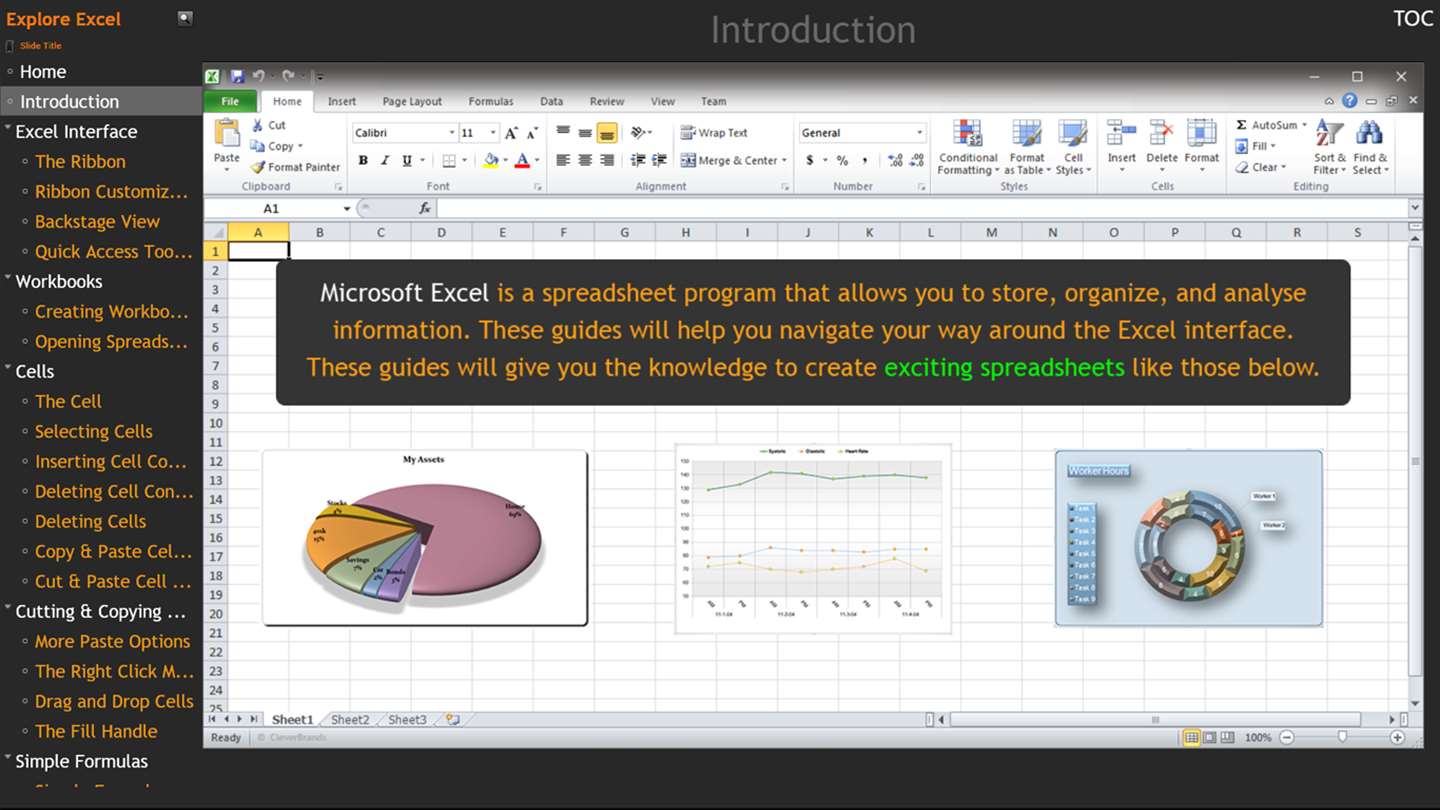Open The Fill Handle lesson
This screenshot has width=1440, height=810.
point(96,732)
